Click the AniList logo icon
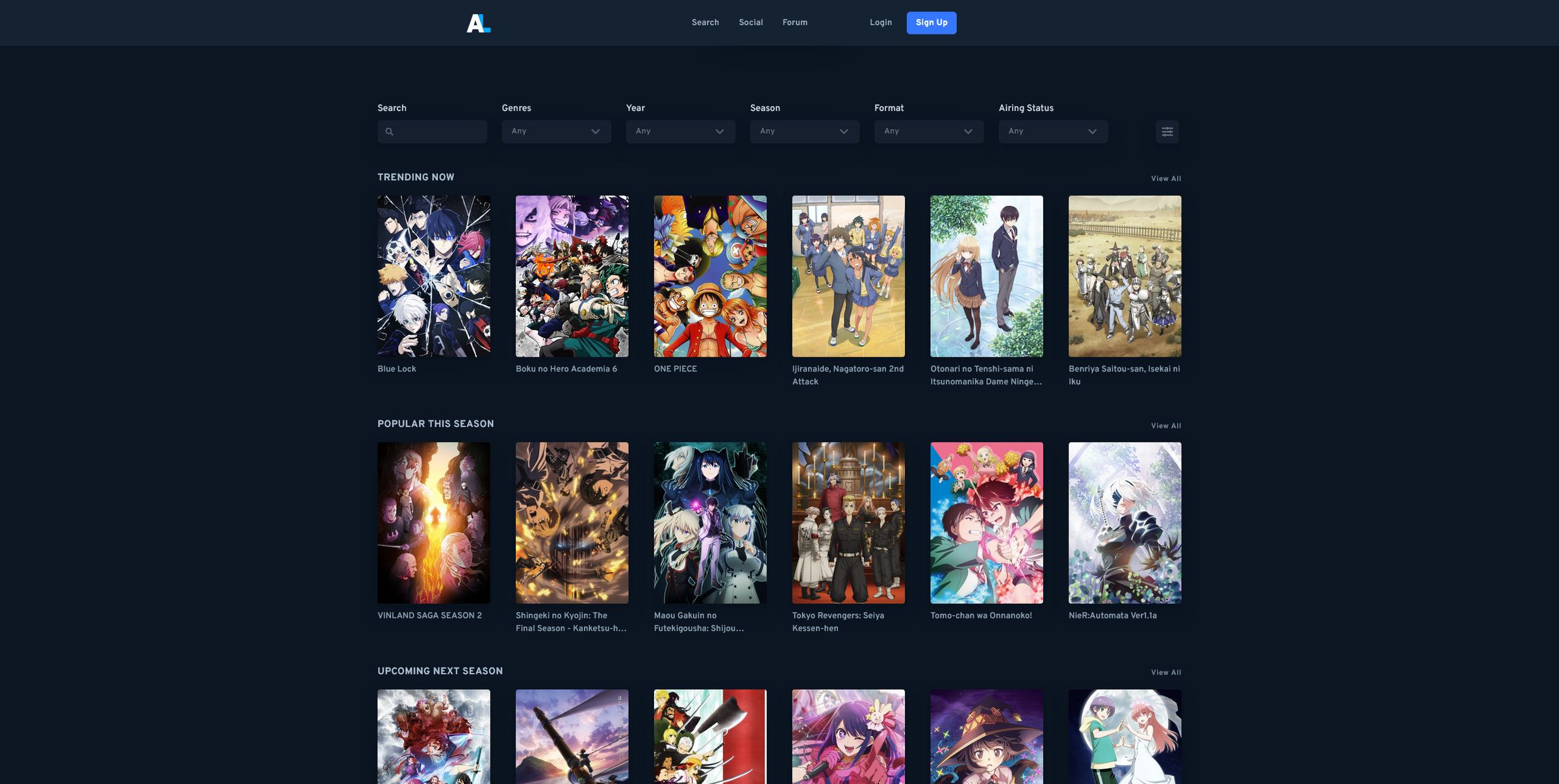The width and height of the screenshot is (1559, 784). [x=479, y=23]
